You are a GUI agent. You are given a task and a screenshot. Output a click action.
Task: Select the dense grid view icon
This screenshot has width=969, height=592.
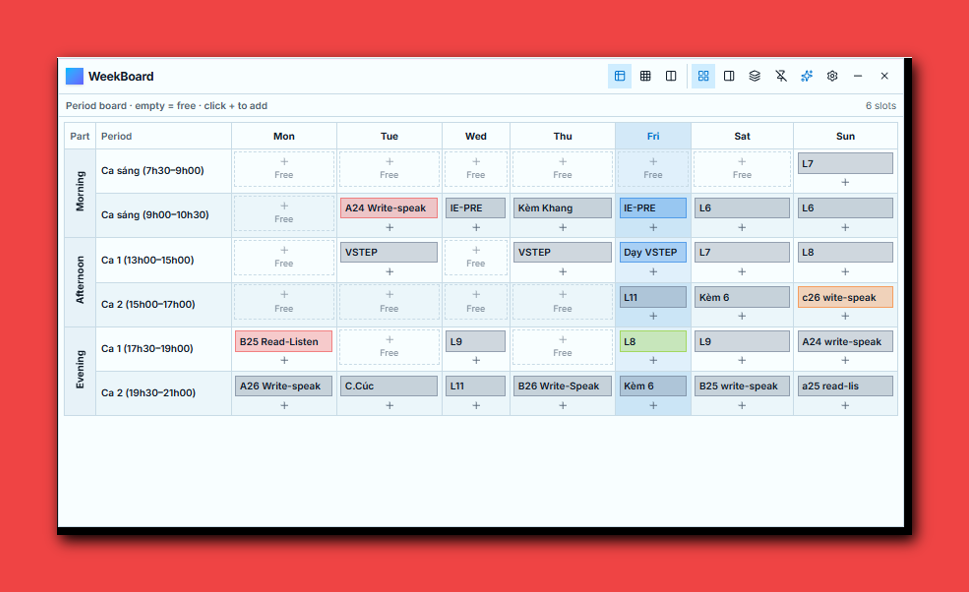[645, 76]
